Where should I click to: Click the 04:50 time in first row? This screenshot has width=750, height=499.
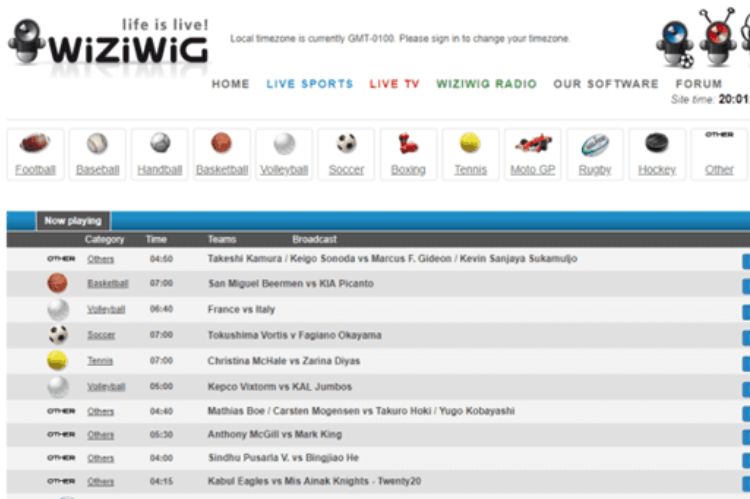point(161,259)
